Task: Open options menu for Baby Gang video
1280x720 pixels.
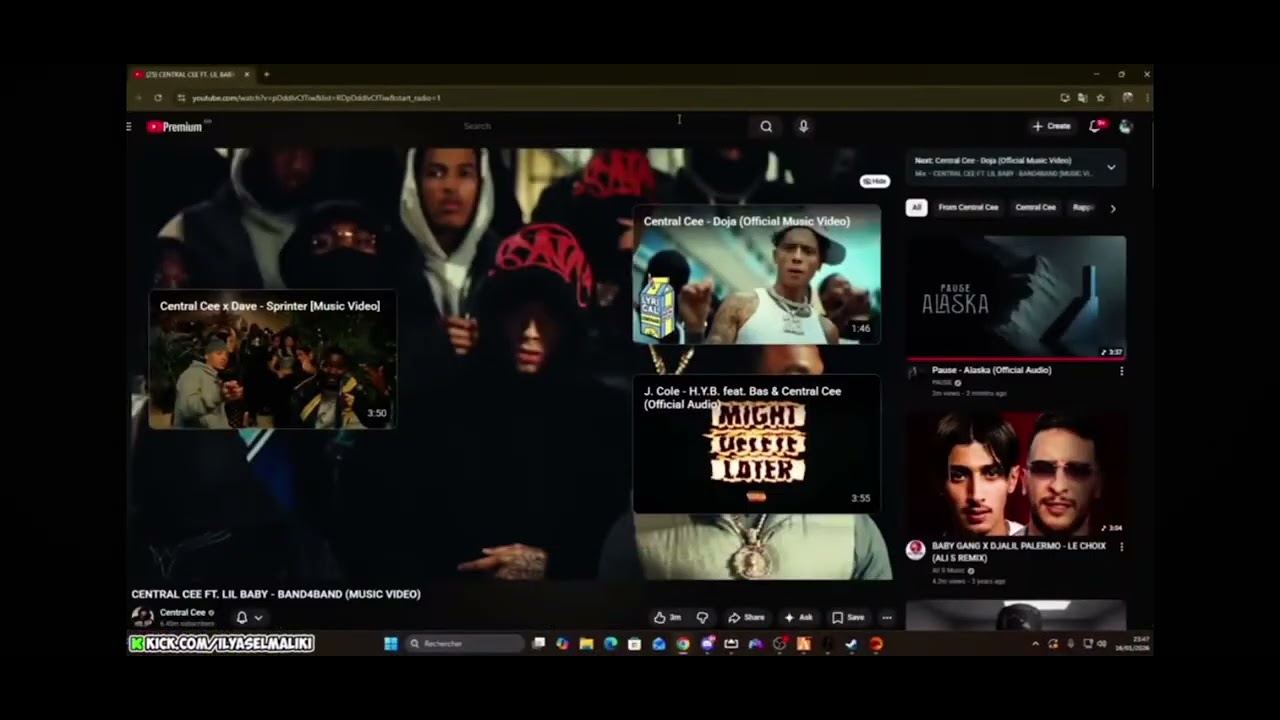Action: point(1121,547)
